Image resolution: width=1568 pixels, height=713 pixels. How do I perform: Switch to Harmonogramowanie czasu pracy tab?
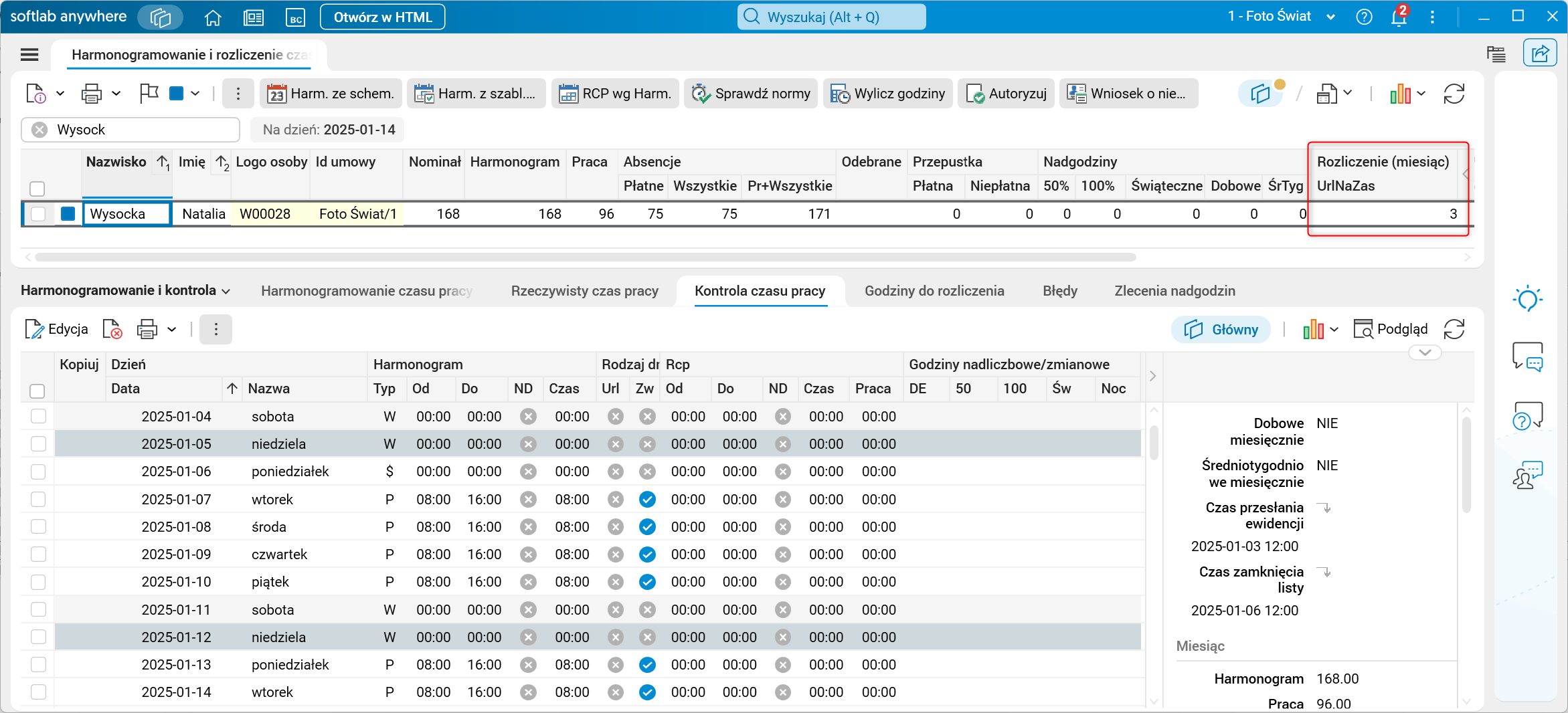[367, 291]
